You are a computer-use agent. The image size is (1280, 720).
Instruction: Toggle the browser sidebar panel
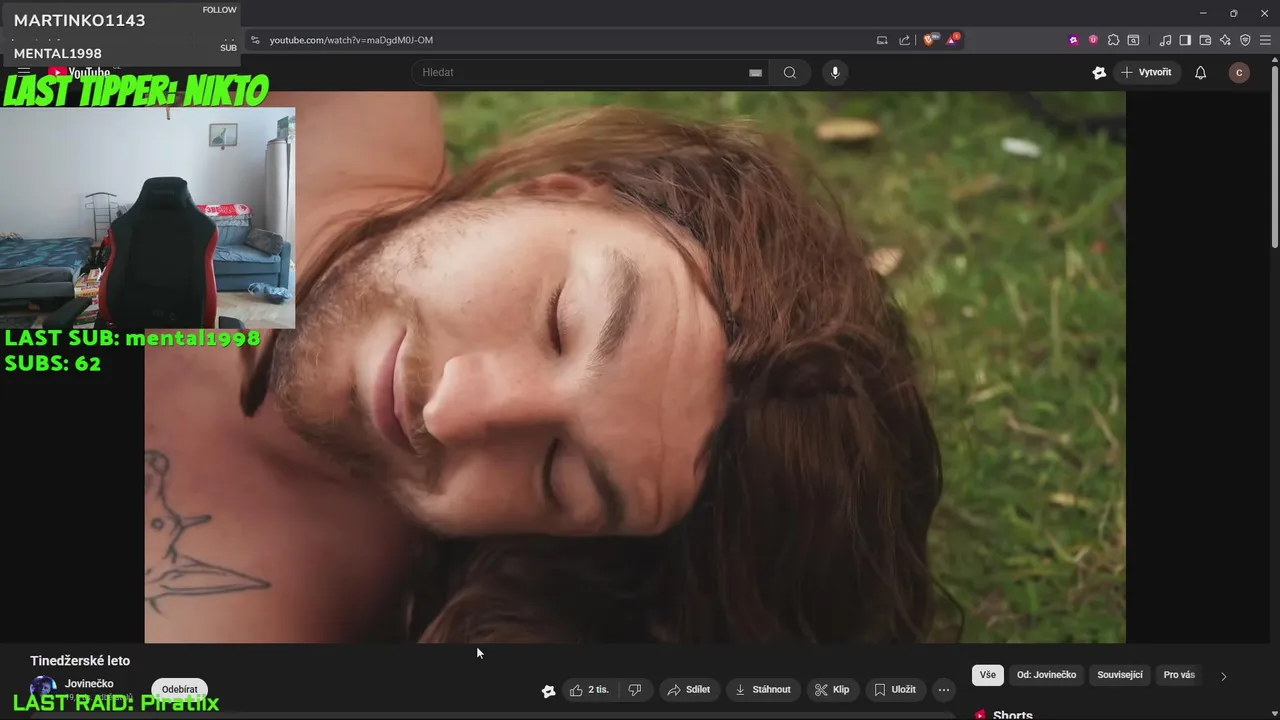pyautogui.click(x=1185, y=40)
